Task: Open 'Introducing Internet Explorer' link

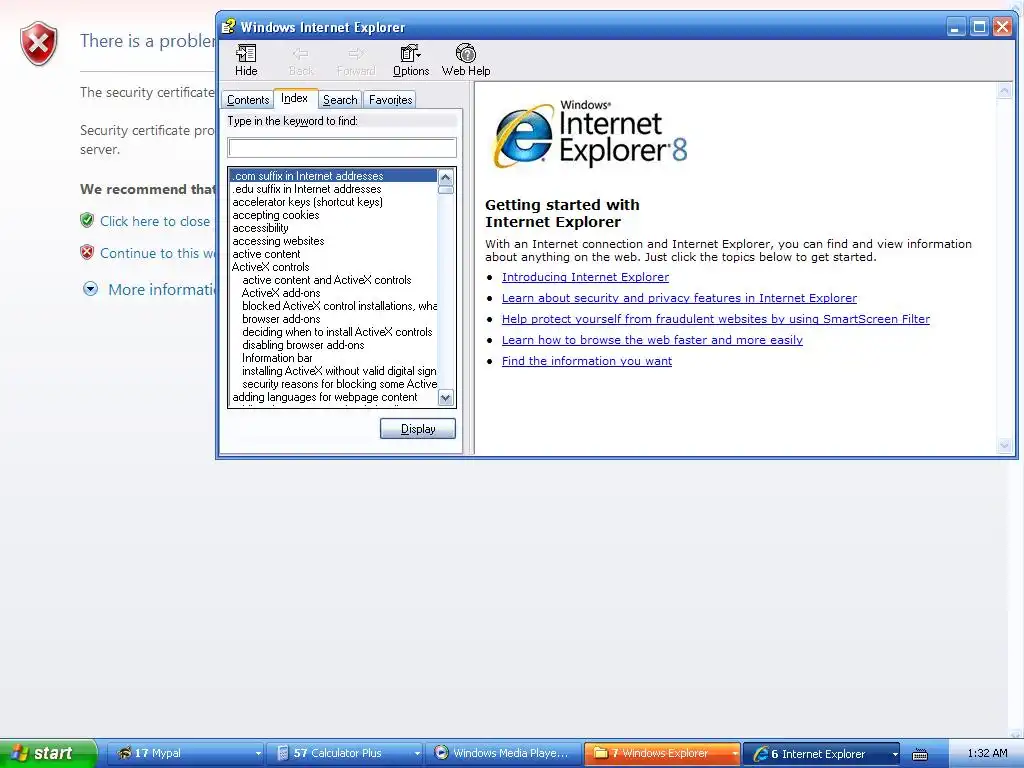Action: click(585, 277)
